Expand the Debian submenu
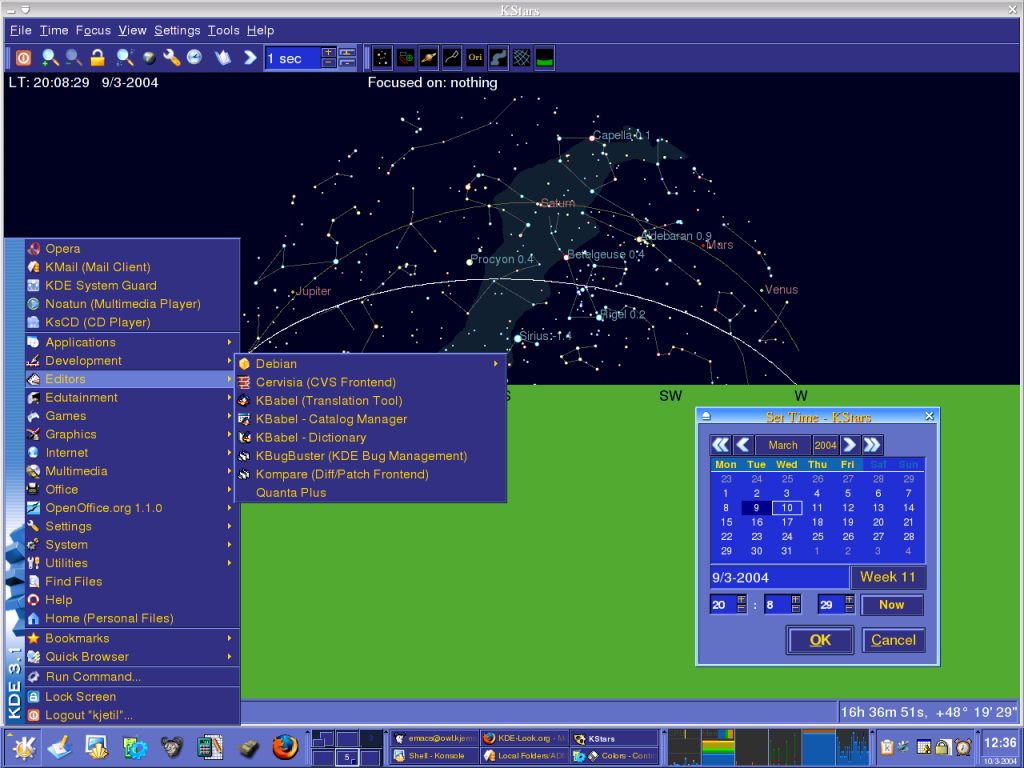Viewport: 1024px width, 768px height. (371, 364)
